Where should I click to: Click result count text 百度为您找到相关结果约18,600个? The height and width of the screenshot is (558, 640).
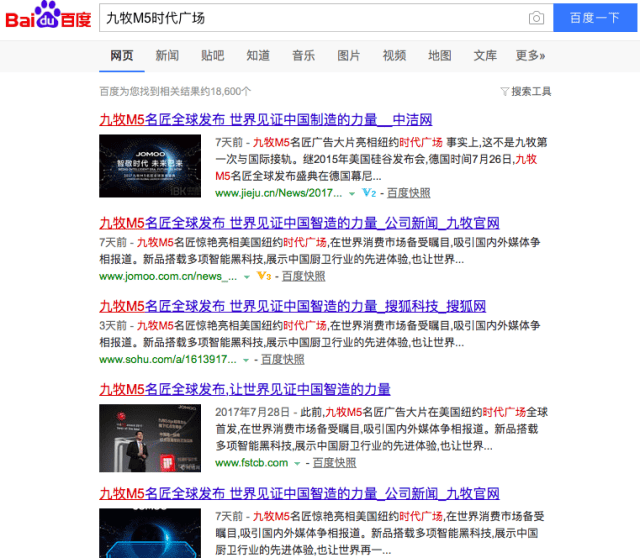175,91
